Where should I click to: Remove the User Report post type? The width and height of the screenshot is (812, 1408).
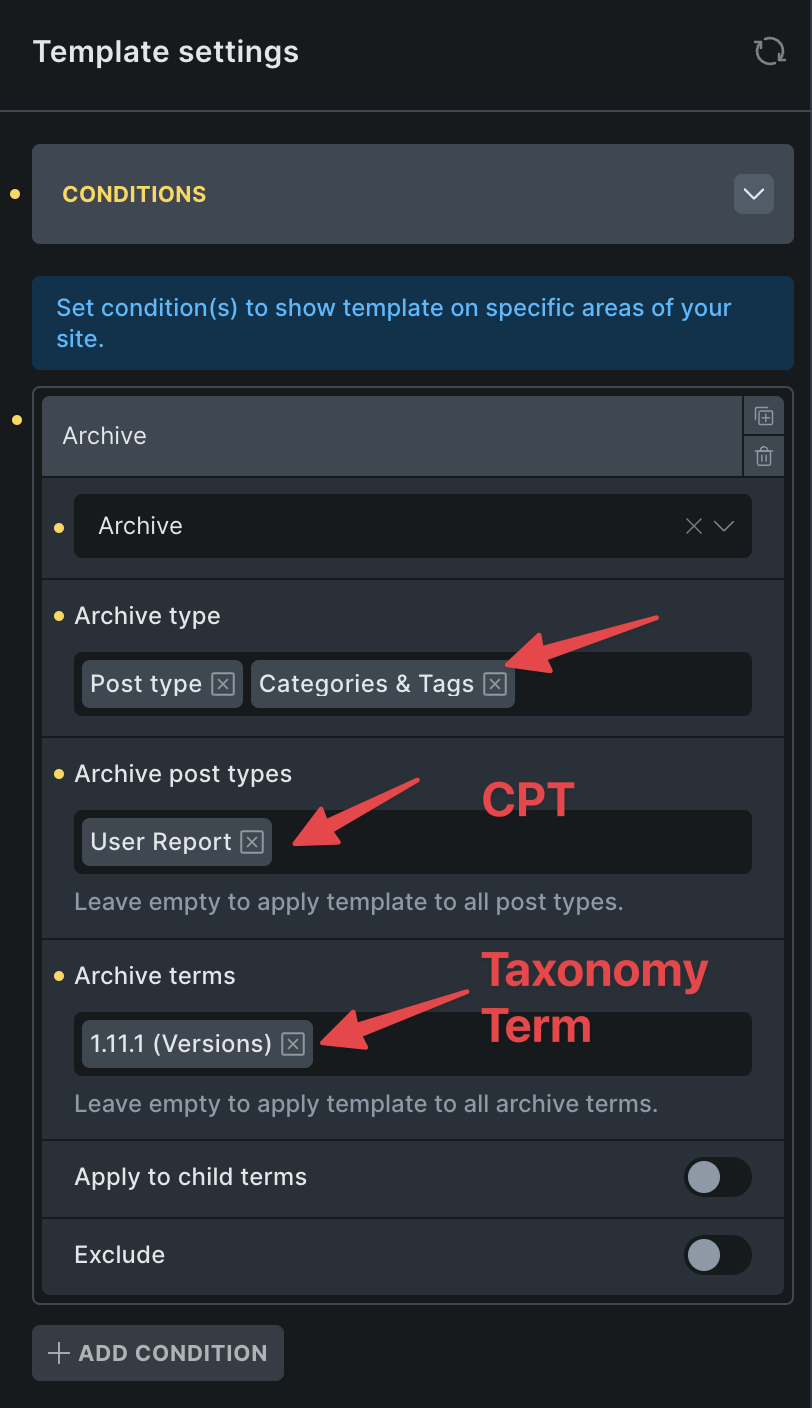tap(252, 842)
